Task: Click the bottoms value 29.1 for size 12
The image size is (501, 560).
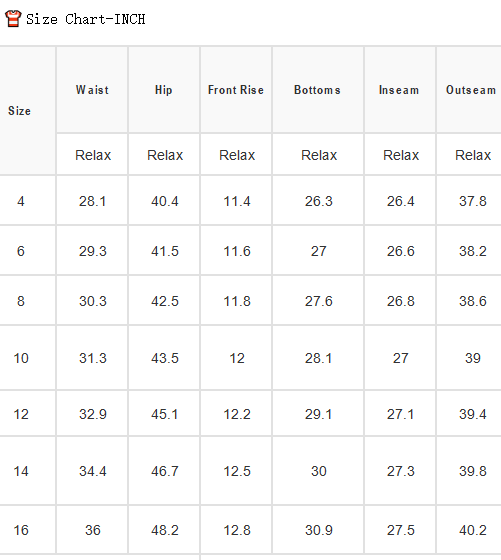Action: tap(318, 414)
